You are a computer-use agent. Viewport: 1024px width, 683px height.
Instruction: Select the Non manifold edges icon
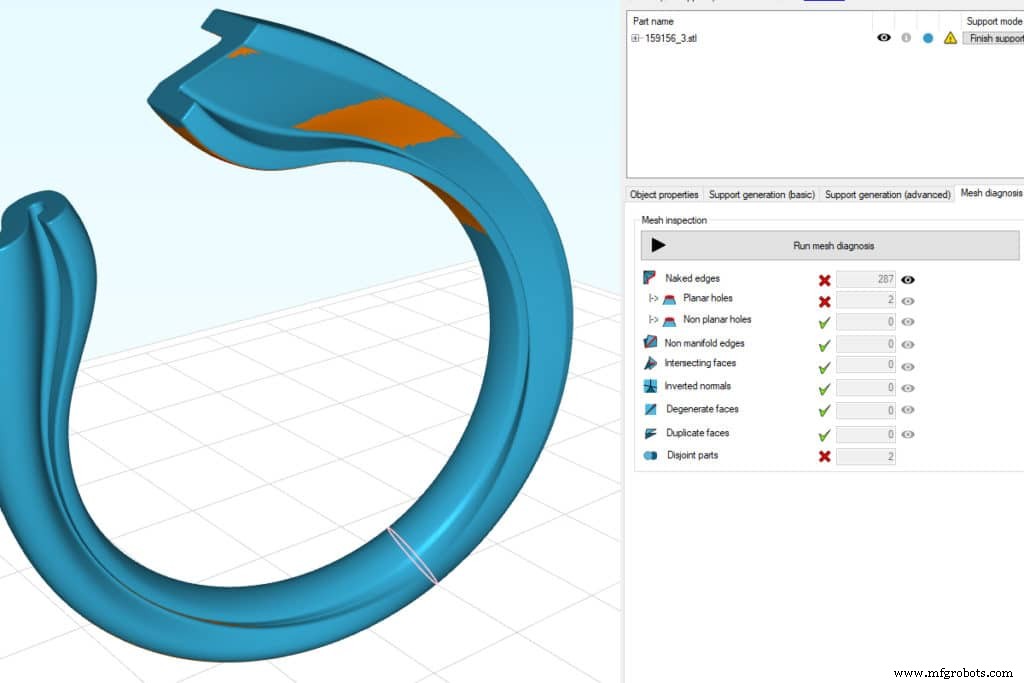[x=651, y=342]
